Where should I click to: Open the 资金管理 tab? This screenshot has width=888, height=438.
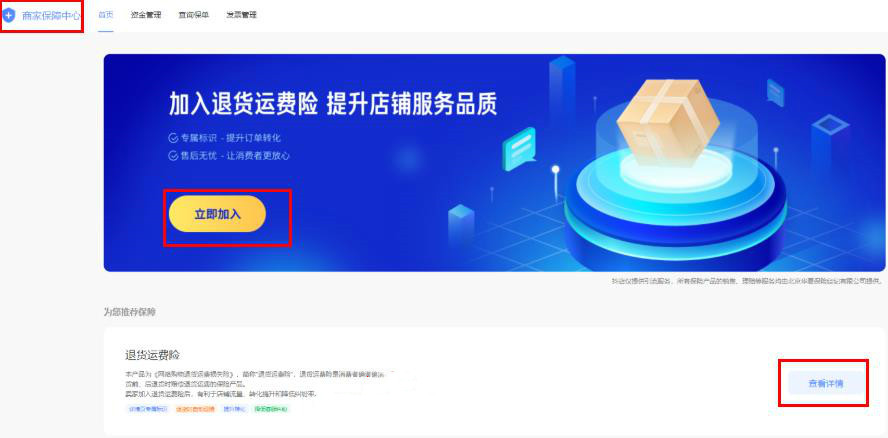coord(146,15)
